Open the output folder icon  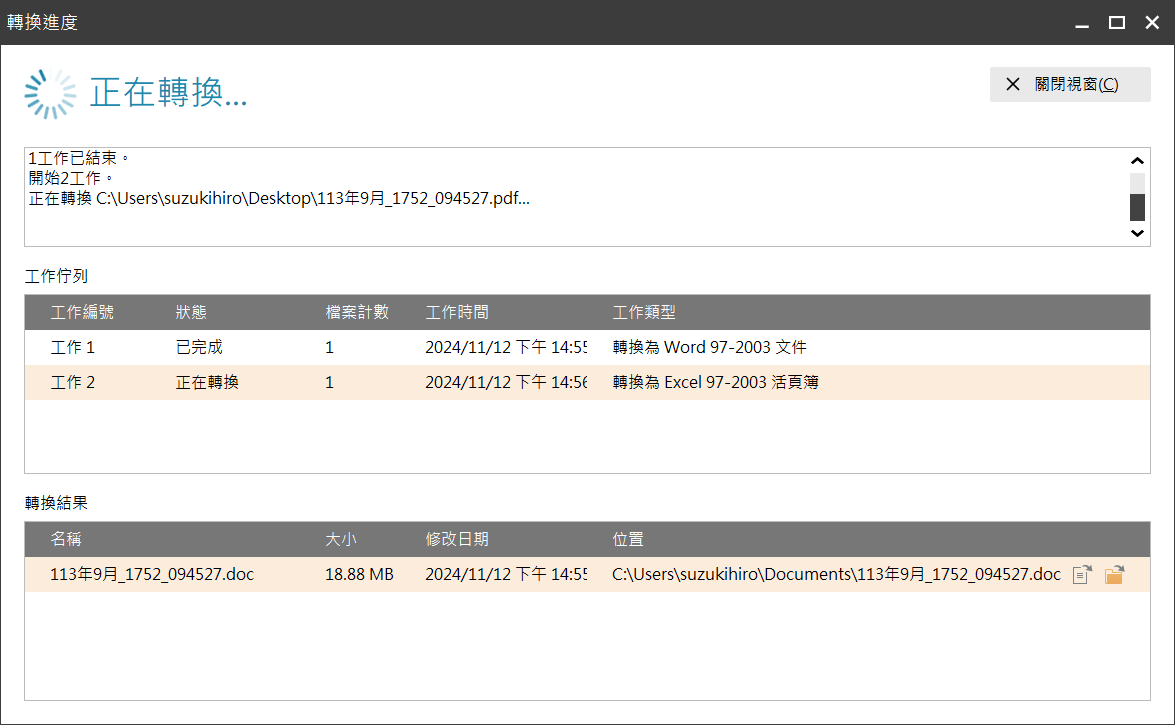pyautogui.click(x=1114, y=574)
